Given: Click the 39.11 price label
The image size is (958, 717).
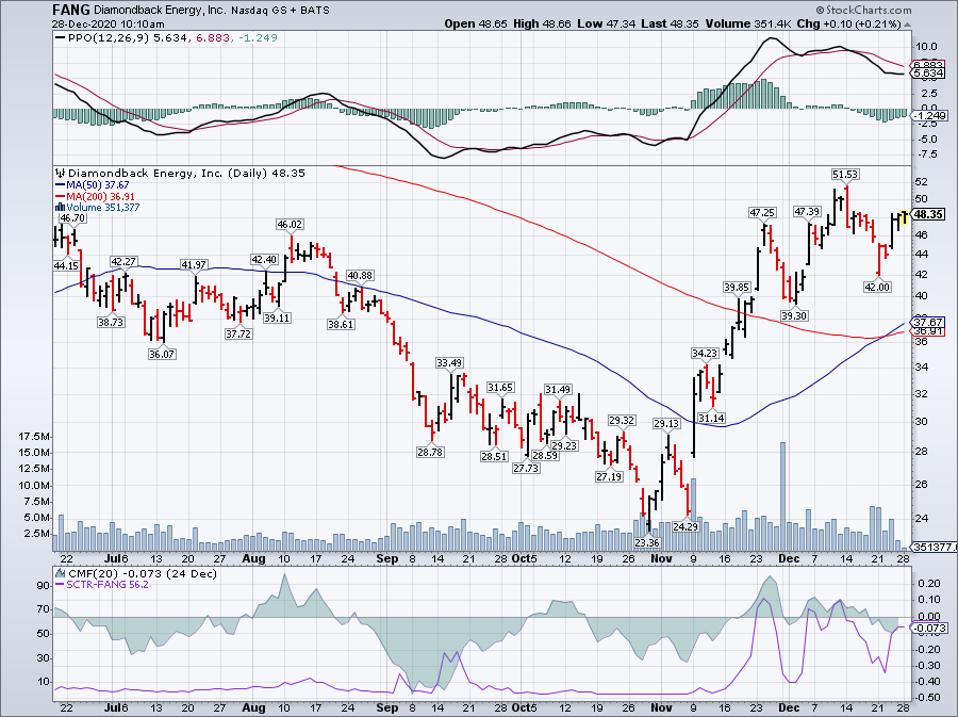Looking at the screenshot, I should click(x=277, y=318).
